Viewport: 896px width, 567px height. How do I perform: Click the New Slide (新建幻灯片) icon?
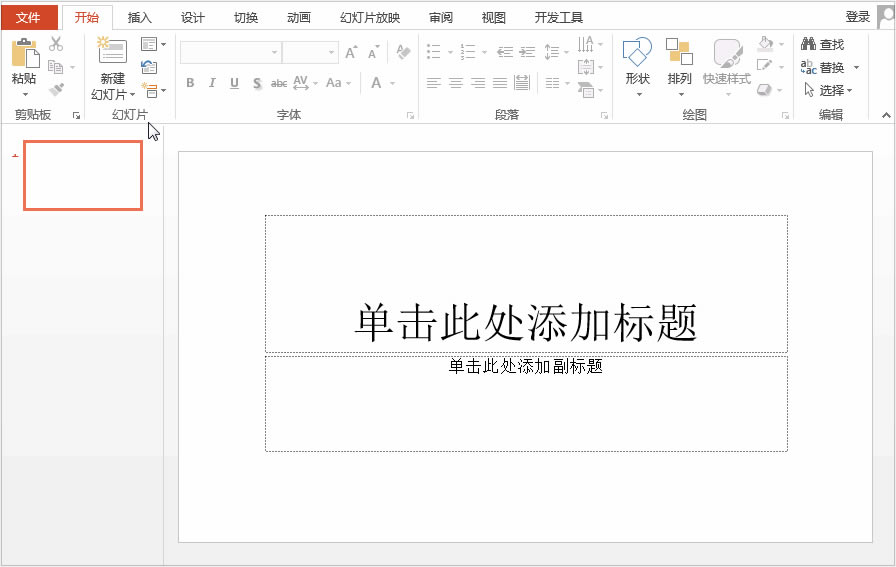(111, 51)
